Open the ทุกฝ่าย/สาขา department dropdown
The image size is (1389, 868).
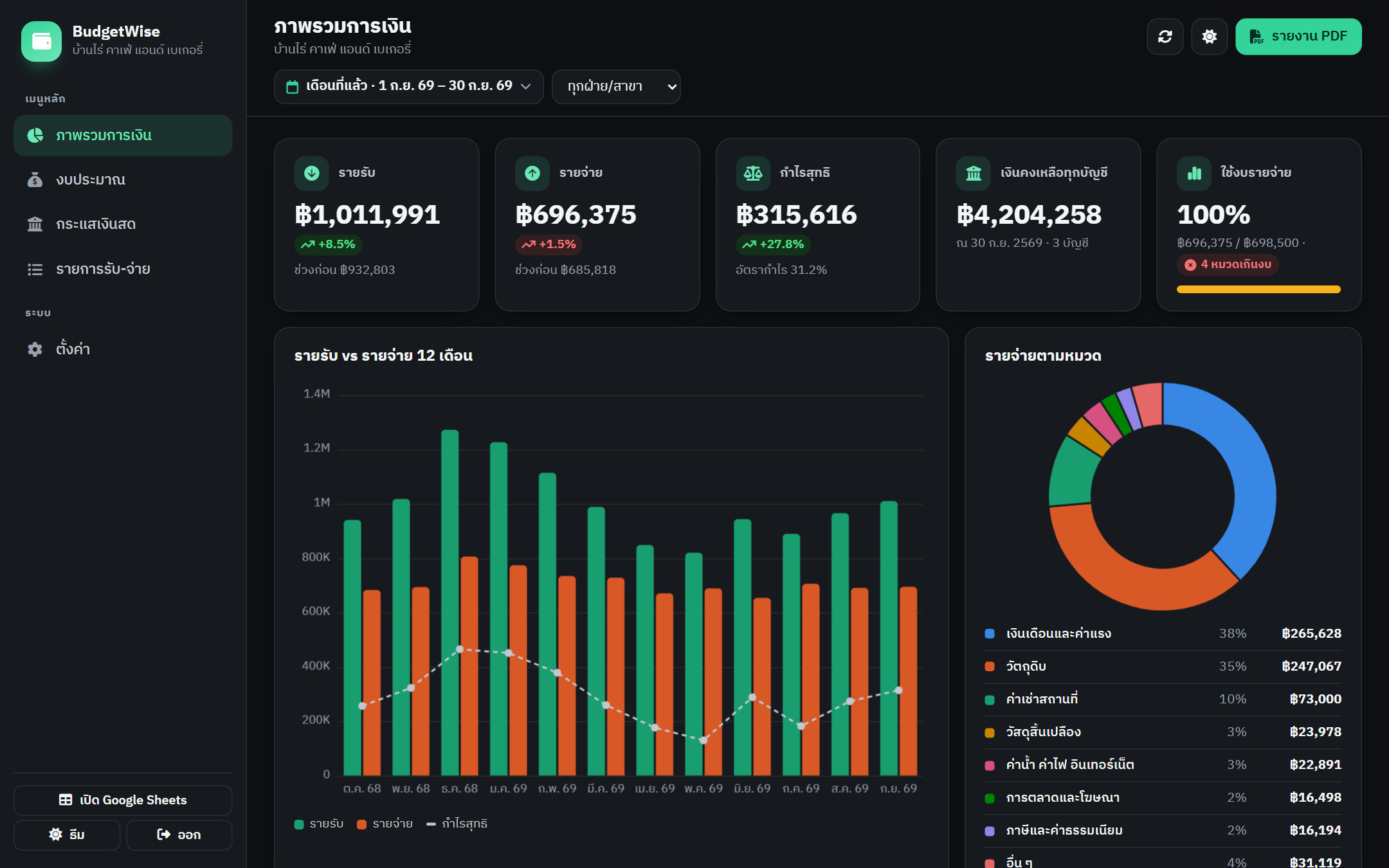tap(616, 87)
